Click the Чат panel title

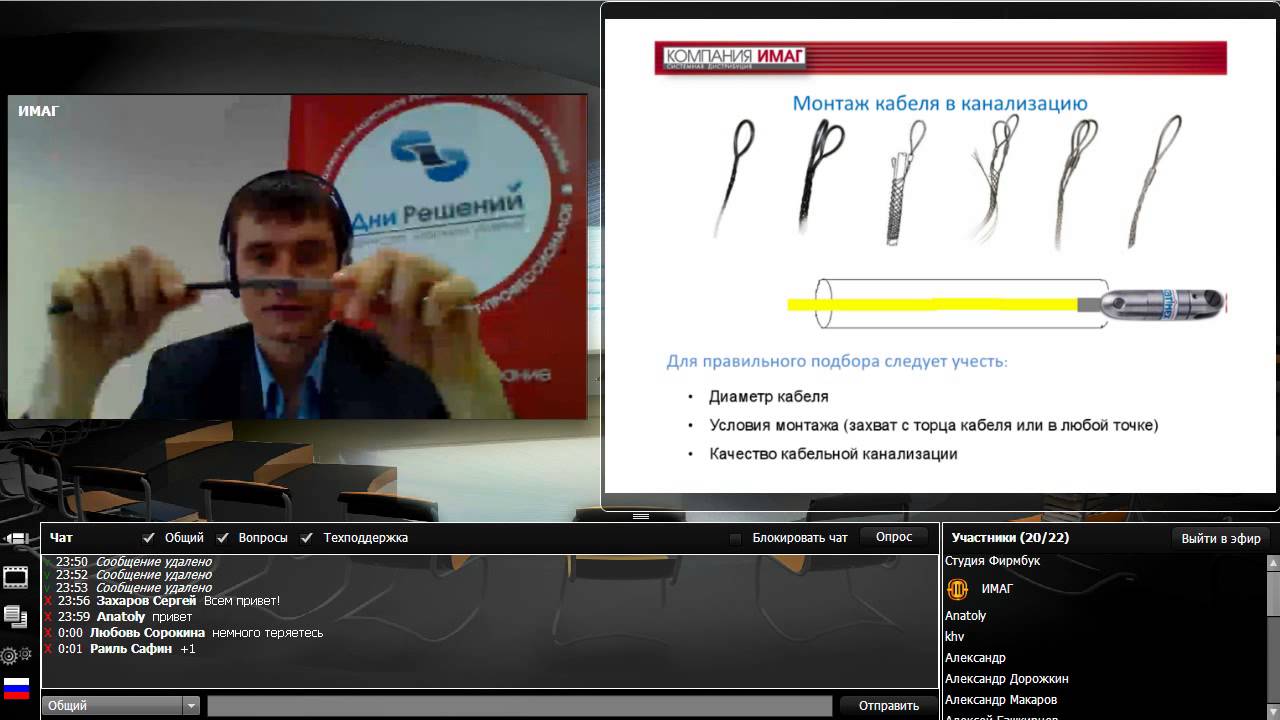click(61, 538)
